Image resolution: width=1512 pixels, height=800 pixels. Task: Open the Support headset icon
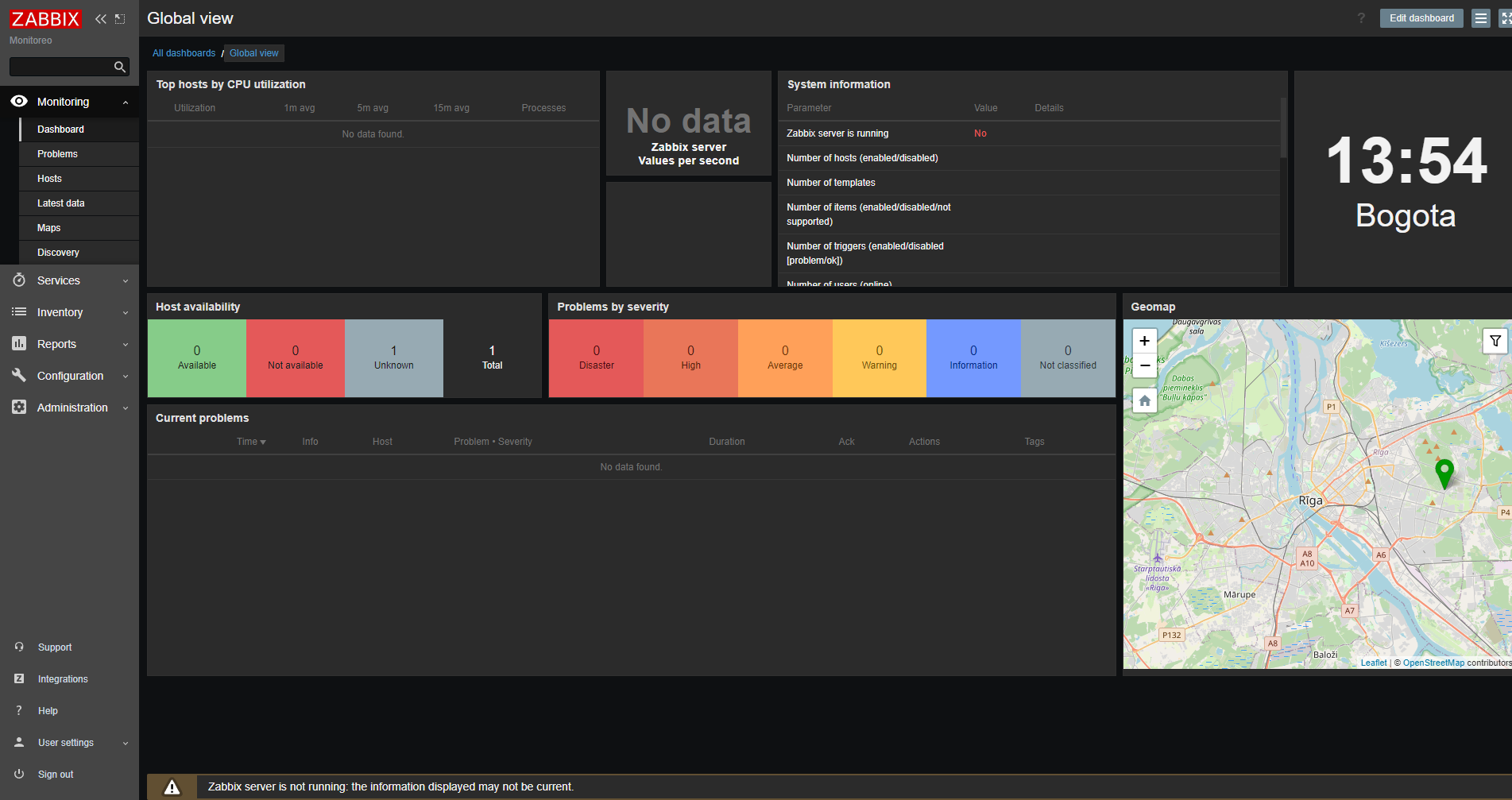click(19, 647)
